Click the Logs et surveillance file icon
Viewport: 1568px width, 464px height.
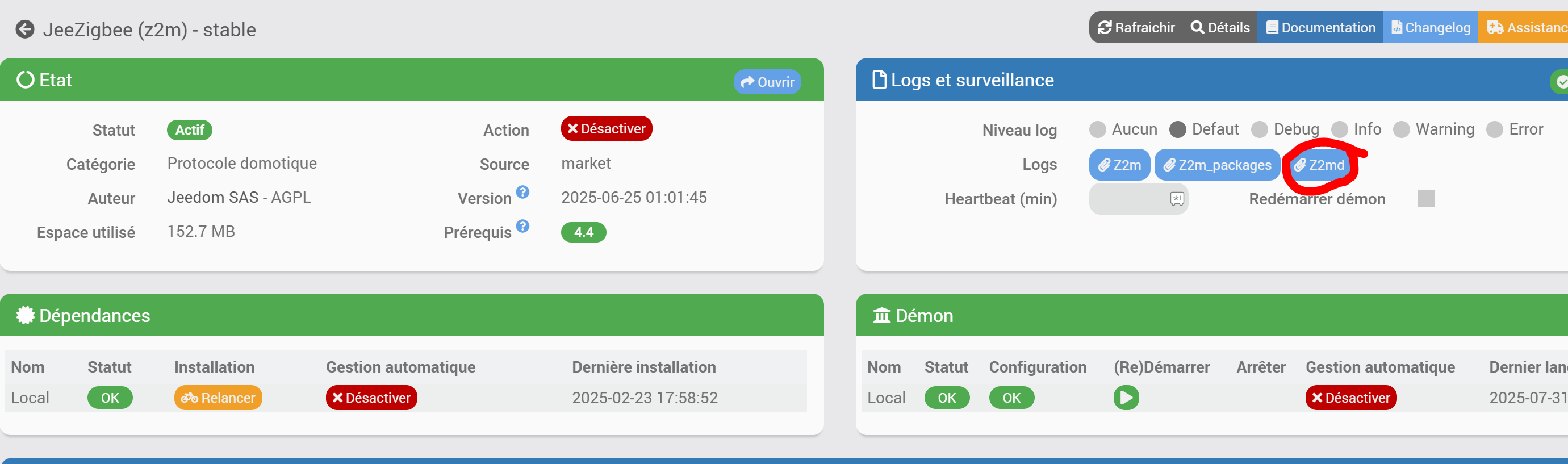point(879,80)
